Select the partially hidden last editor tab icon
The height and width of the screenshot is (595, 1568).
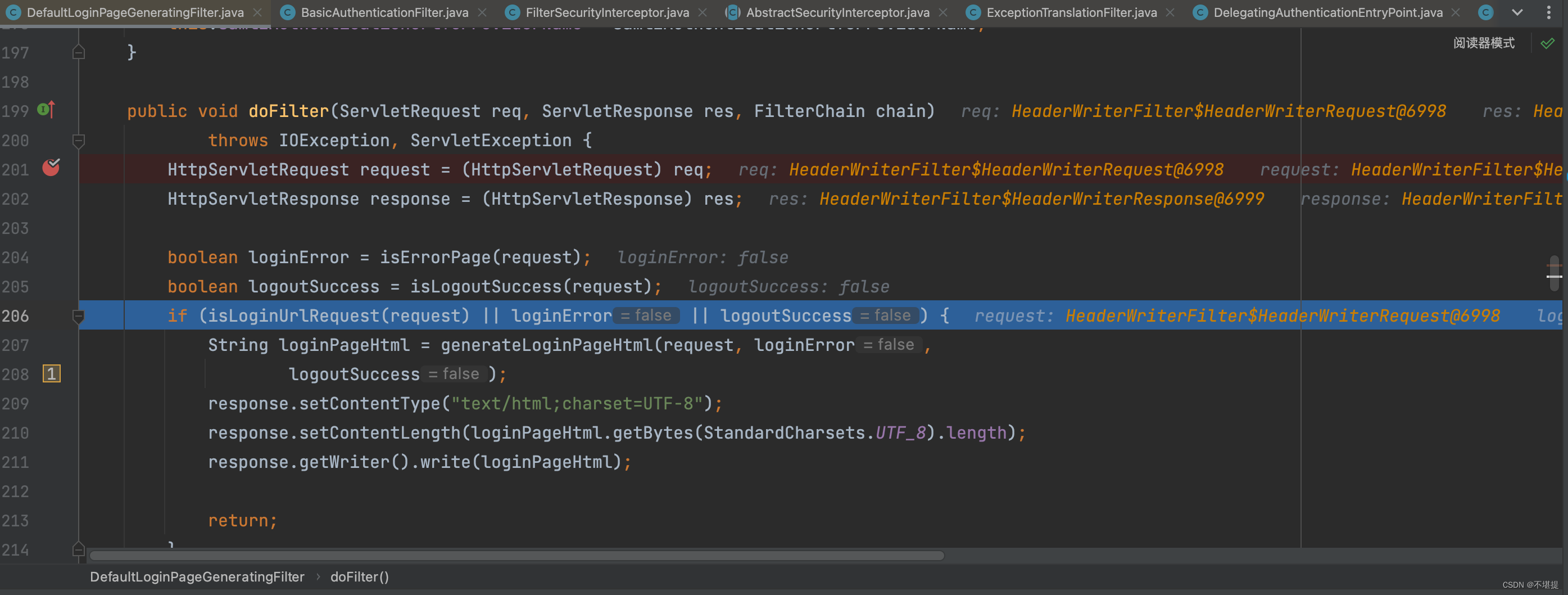click(x=1486, y=12)
